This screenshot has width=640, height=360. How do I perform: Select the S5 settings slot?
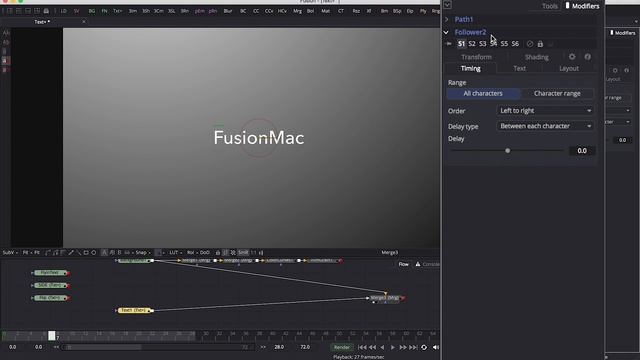[504, 44]
